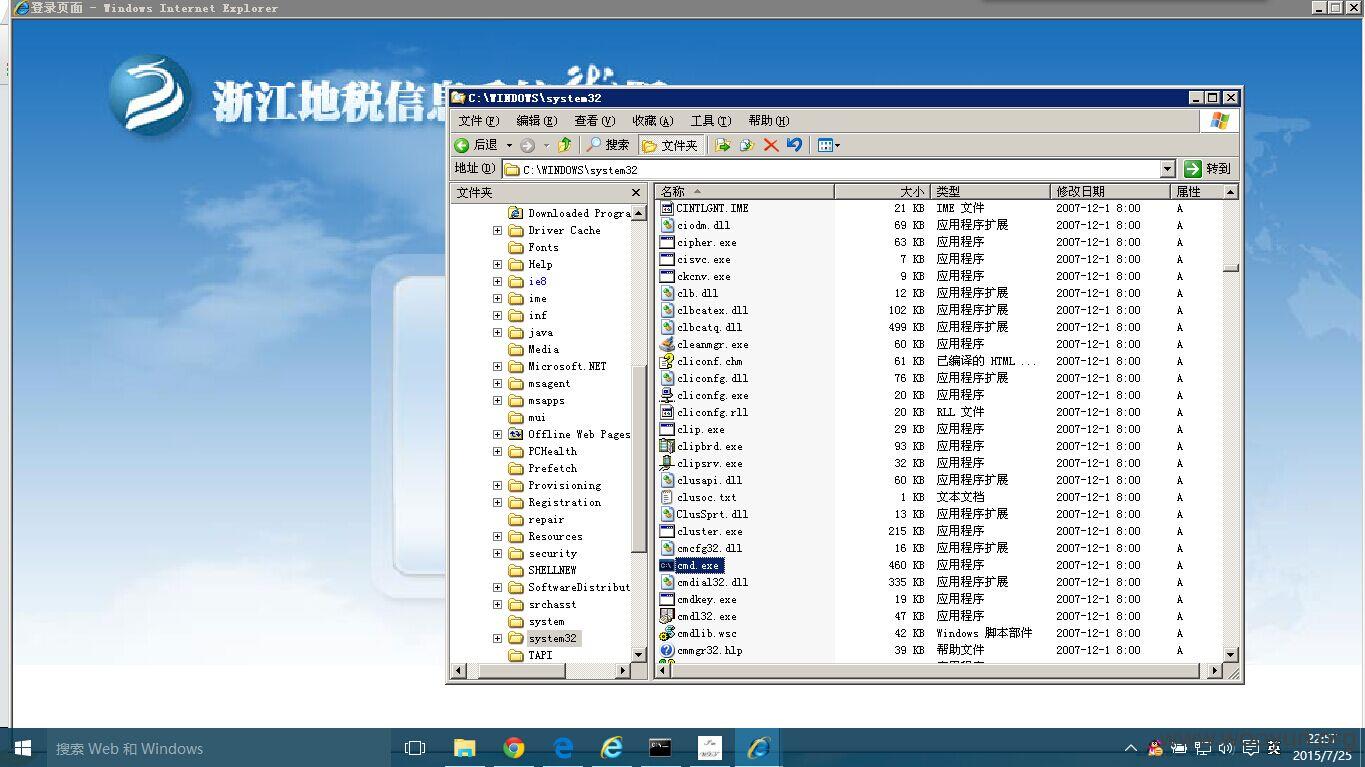Sort by the 属性 column header
Screen dimensions: 1365x767
pyautogui.click(x=1196, y=191)
